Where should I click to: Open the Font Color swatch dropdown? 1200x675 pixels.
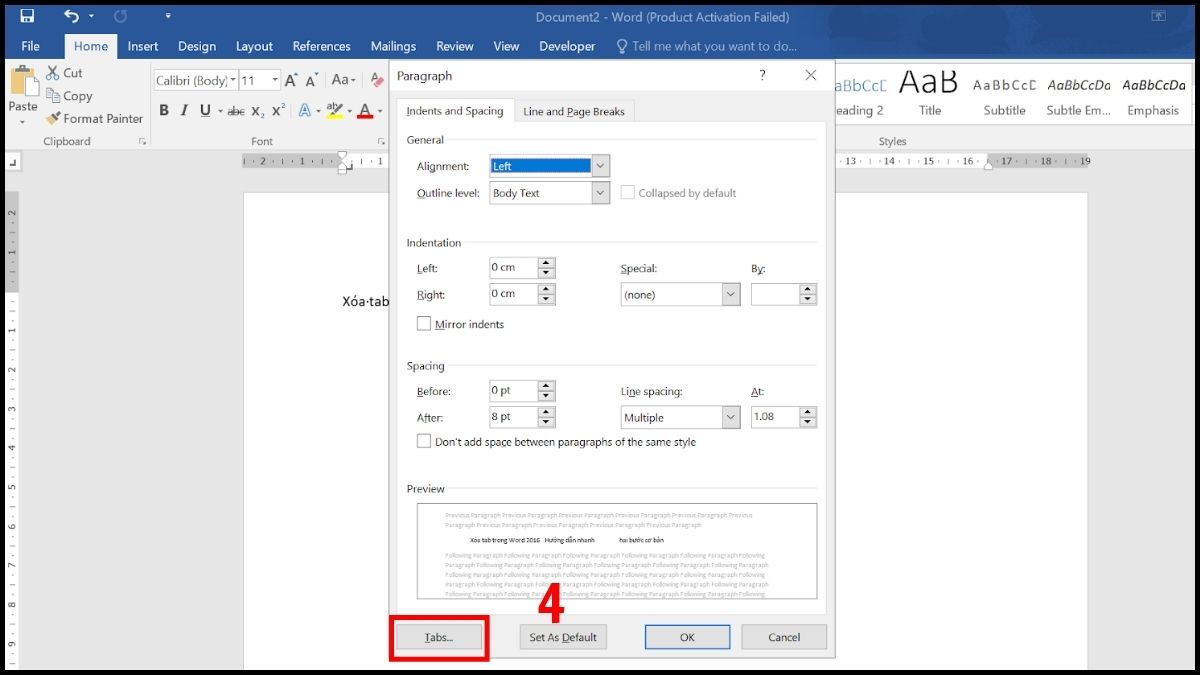pos(378,112)
